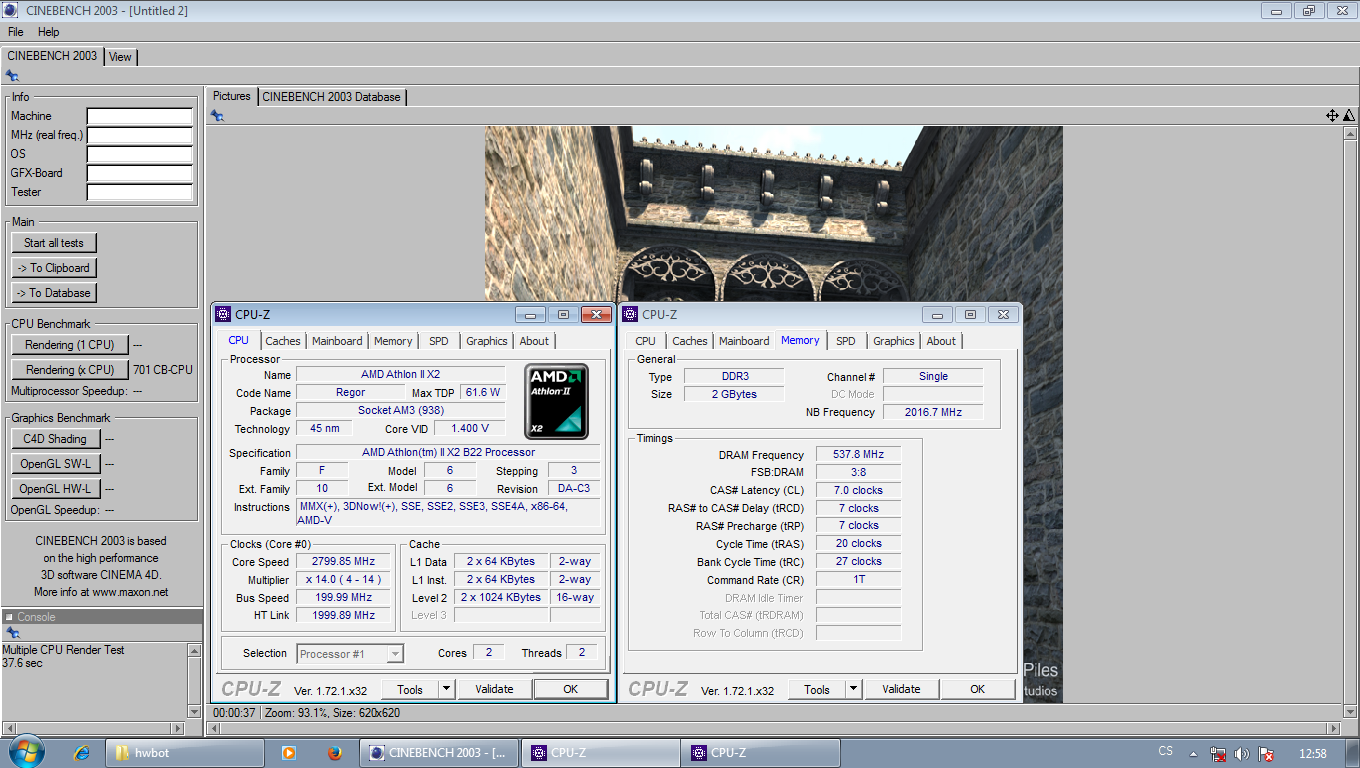Viewport: 1360px width, 768px height.
Task: Click the 12:58 taskbar clock
Action: click(1312, 753)
